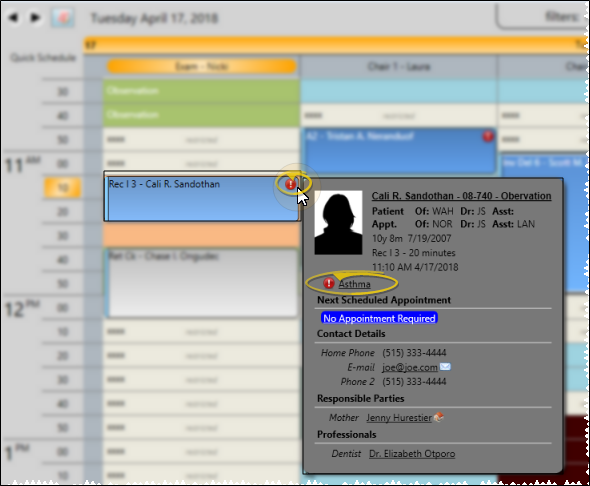The width and height of the screenshot is (590, 486).
Task: Select the Chair 1 column header
Action: [x=399, y=67]
